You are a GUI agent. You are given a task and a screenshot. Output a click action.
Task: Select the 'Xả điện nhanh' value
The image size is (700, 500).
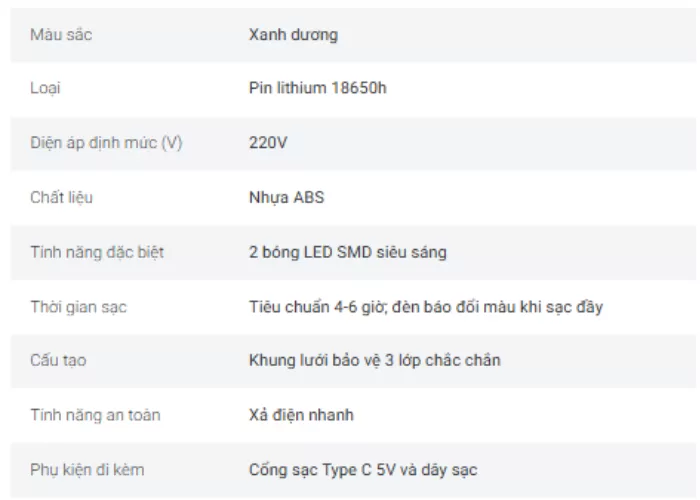coord(300,415)
